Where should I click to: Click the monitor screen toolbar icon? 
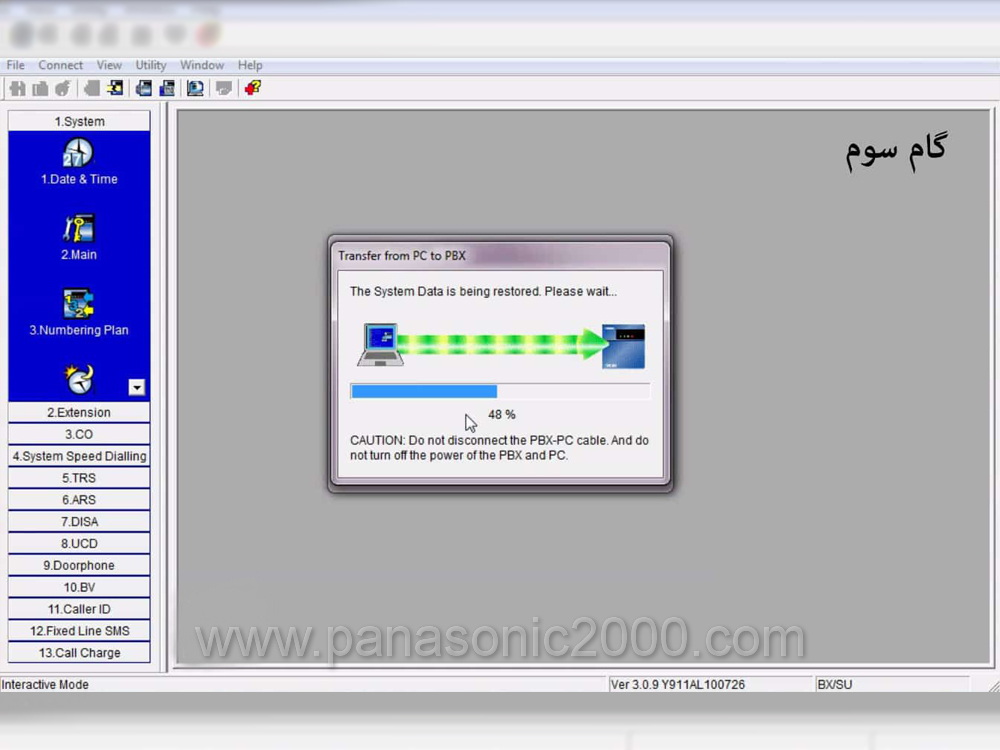(195, 88)
